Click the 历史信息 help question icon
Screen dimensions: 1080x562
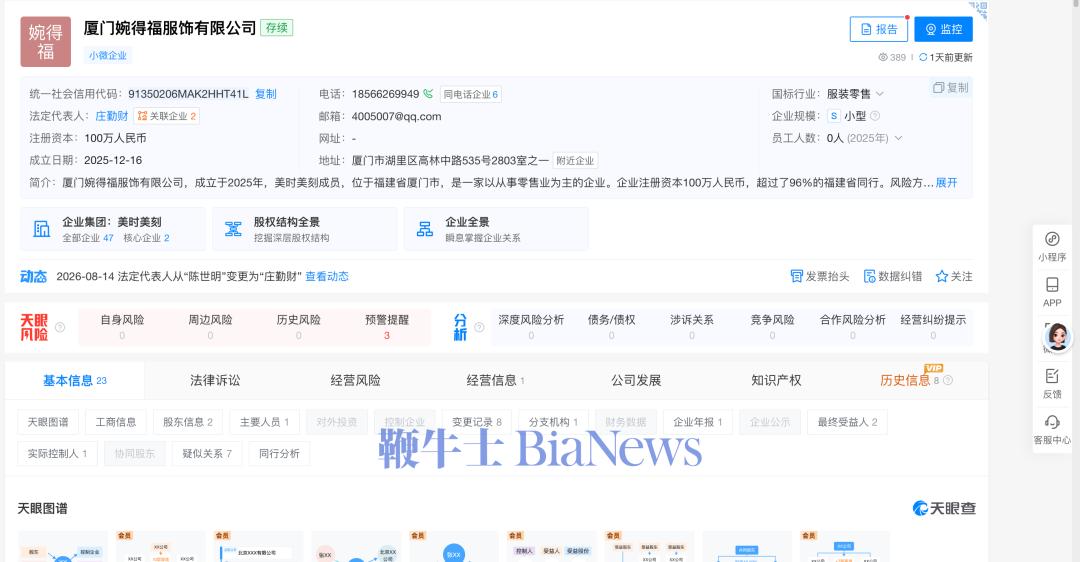point(948,380)
